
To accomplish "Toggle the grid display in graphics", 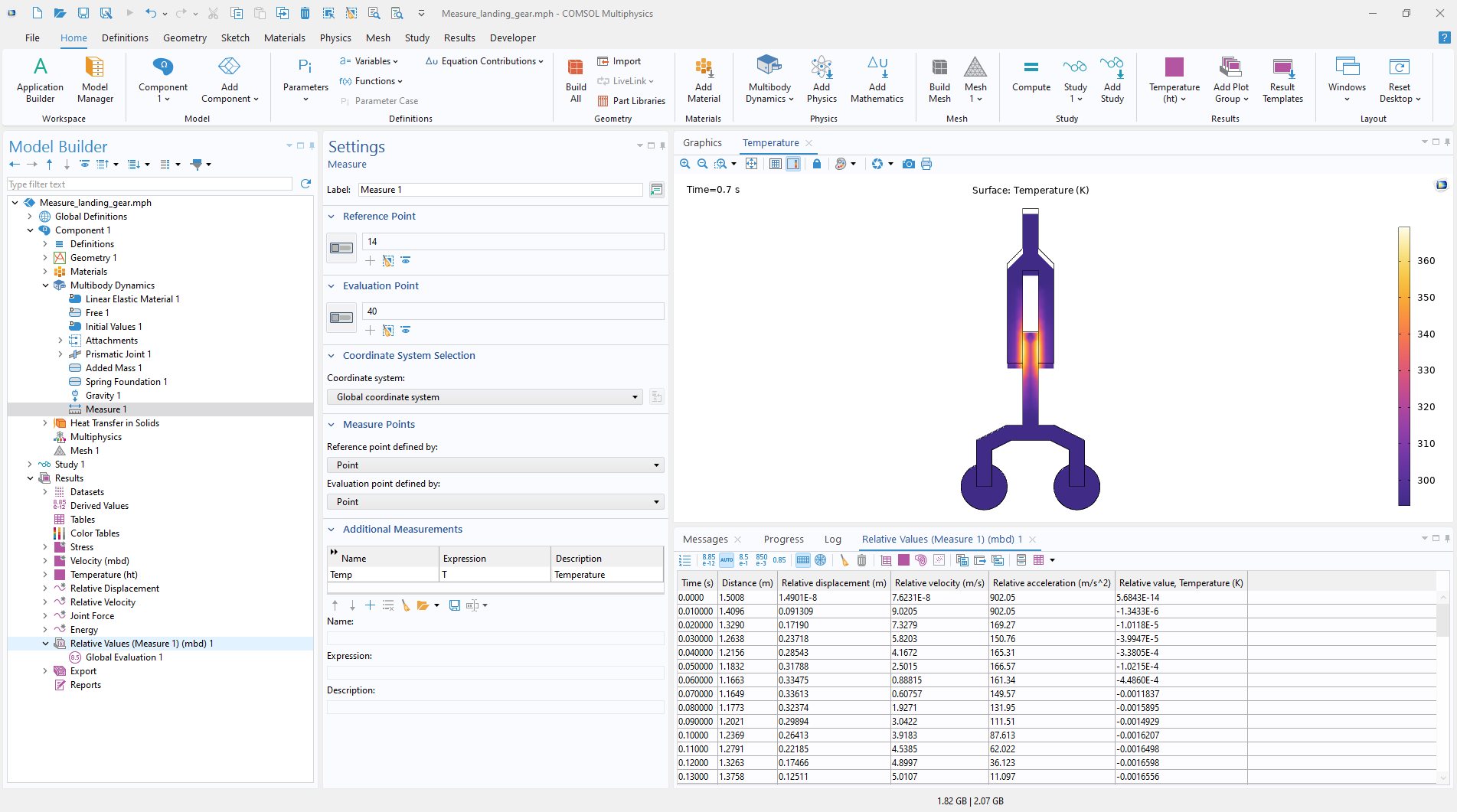I will tap(776, 164).
